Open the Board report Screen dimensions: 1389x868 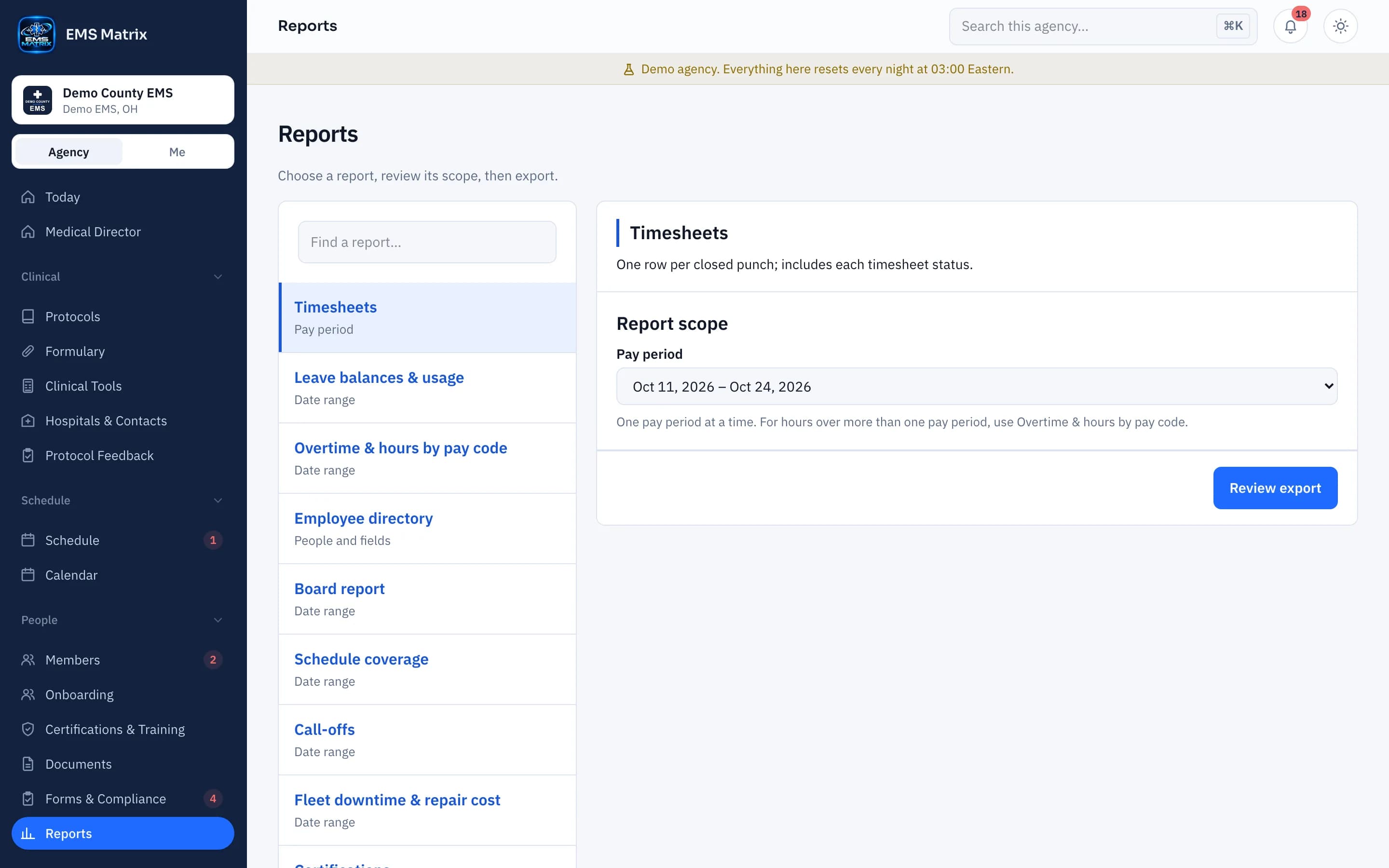click(x=428, y=599)
